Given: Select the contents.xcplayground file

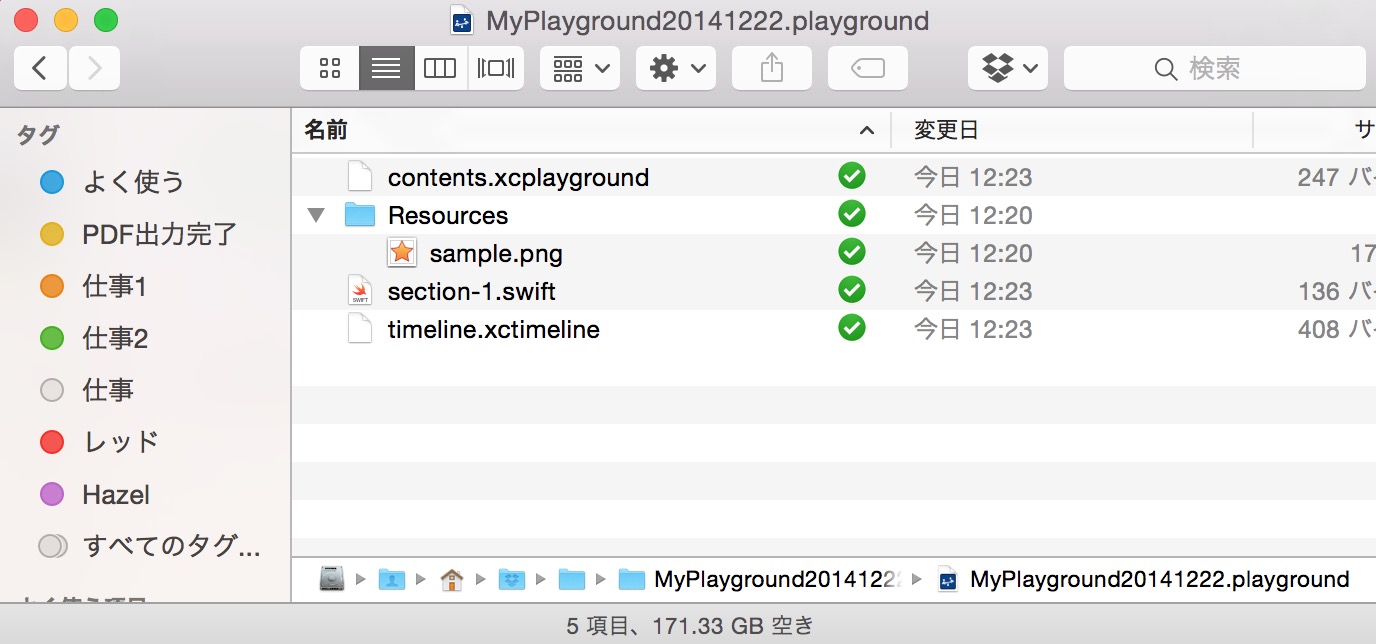Looking at the screenshot, I should click(x=518, y=177).
